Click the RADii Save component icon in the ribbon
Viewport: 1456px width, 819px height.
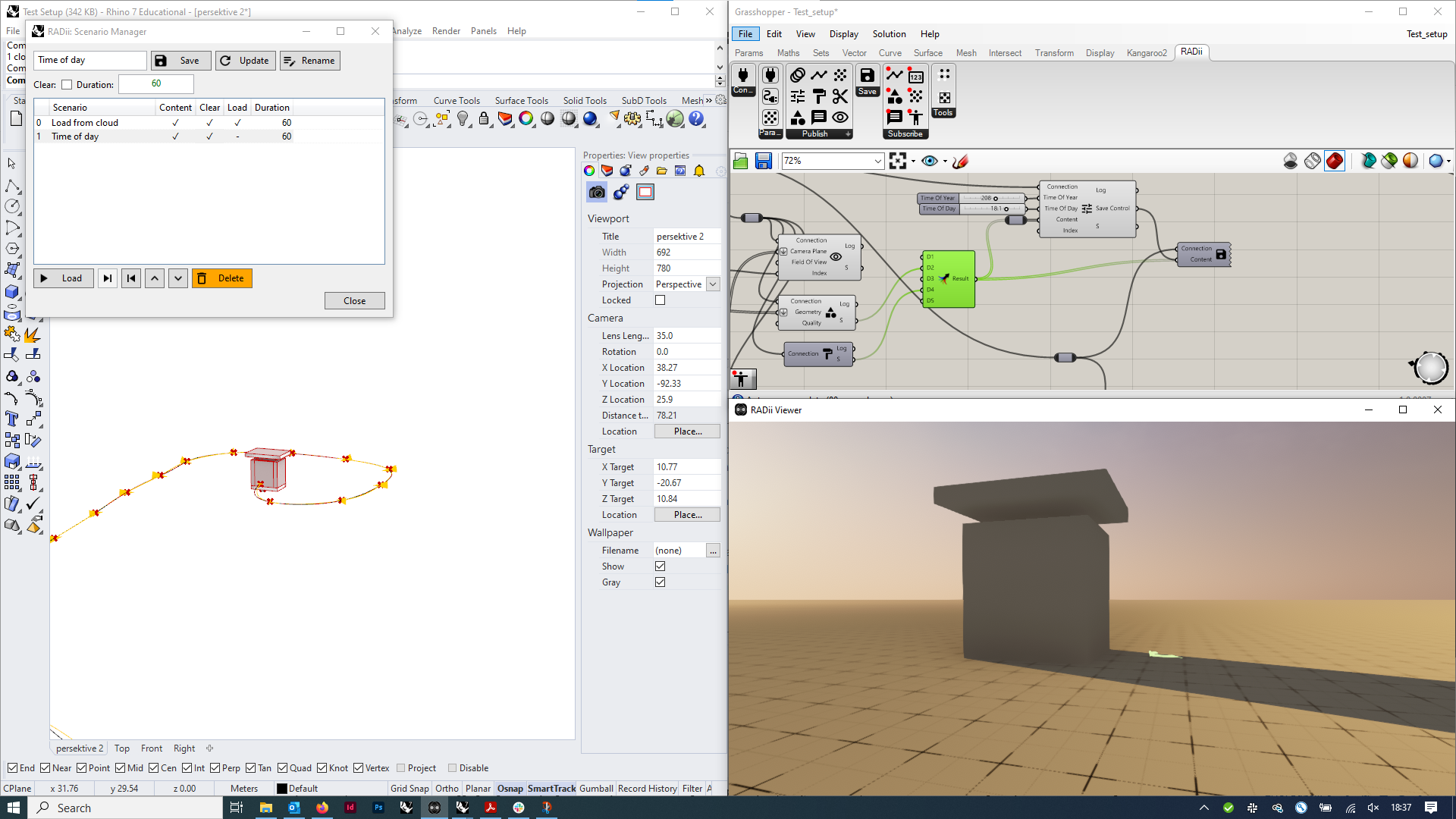click(867, 75)
